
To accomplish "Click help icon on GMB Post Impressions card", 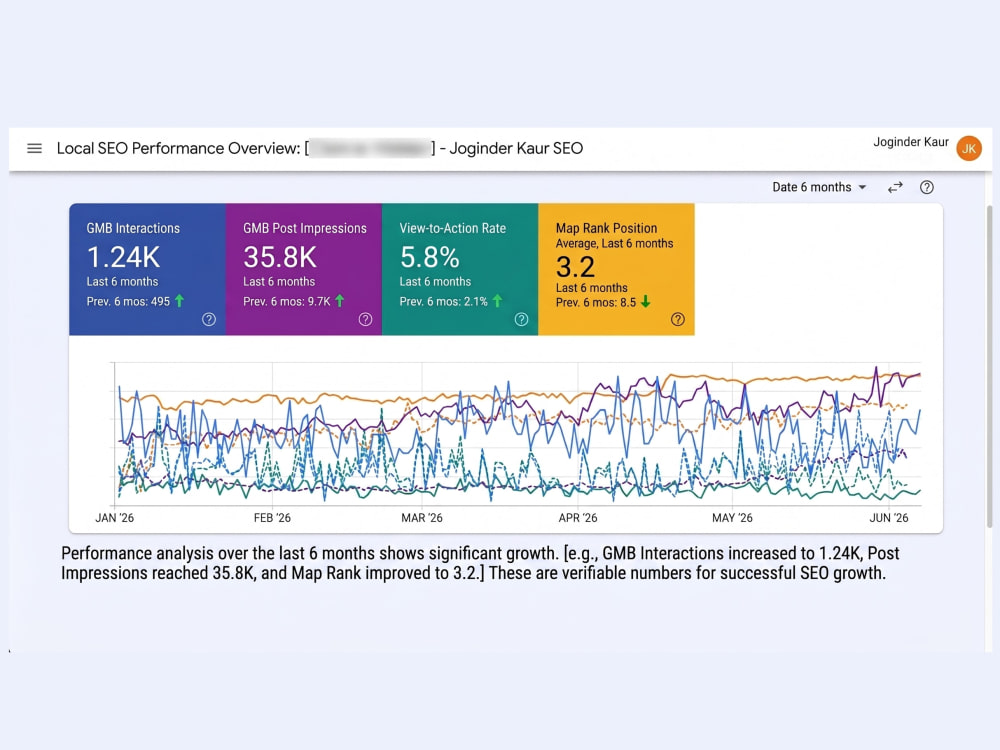I will coord(365,320).
